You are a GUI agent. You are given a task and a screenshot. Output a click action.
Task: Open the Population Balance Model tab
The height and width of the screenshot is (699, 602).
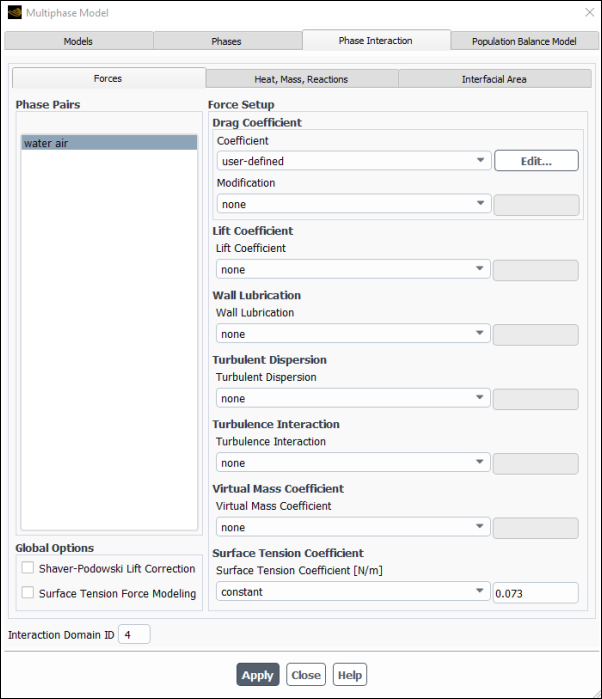[x=524, y=41]
